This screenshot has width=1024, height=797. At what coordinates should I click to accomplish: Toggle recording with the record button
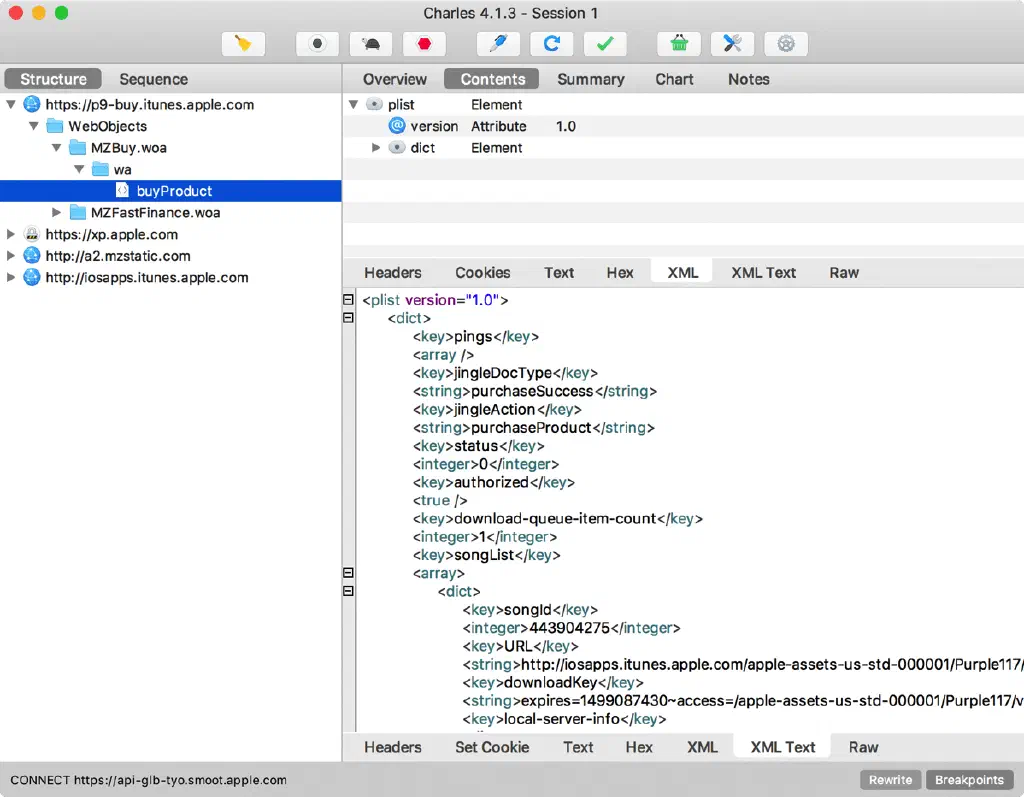pos(317,44)
